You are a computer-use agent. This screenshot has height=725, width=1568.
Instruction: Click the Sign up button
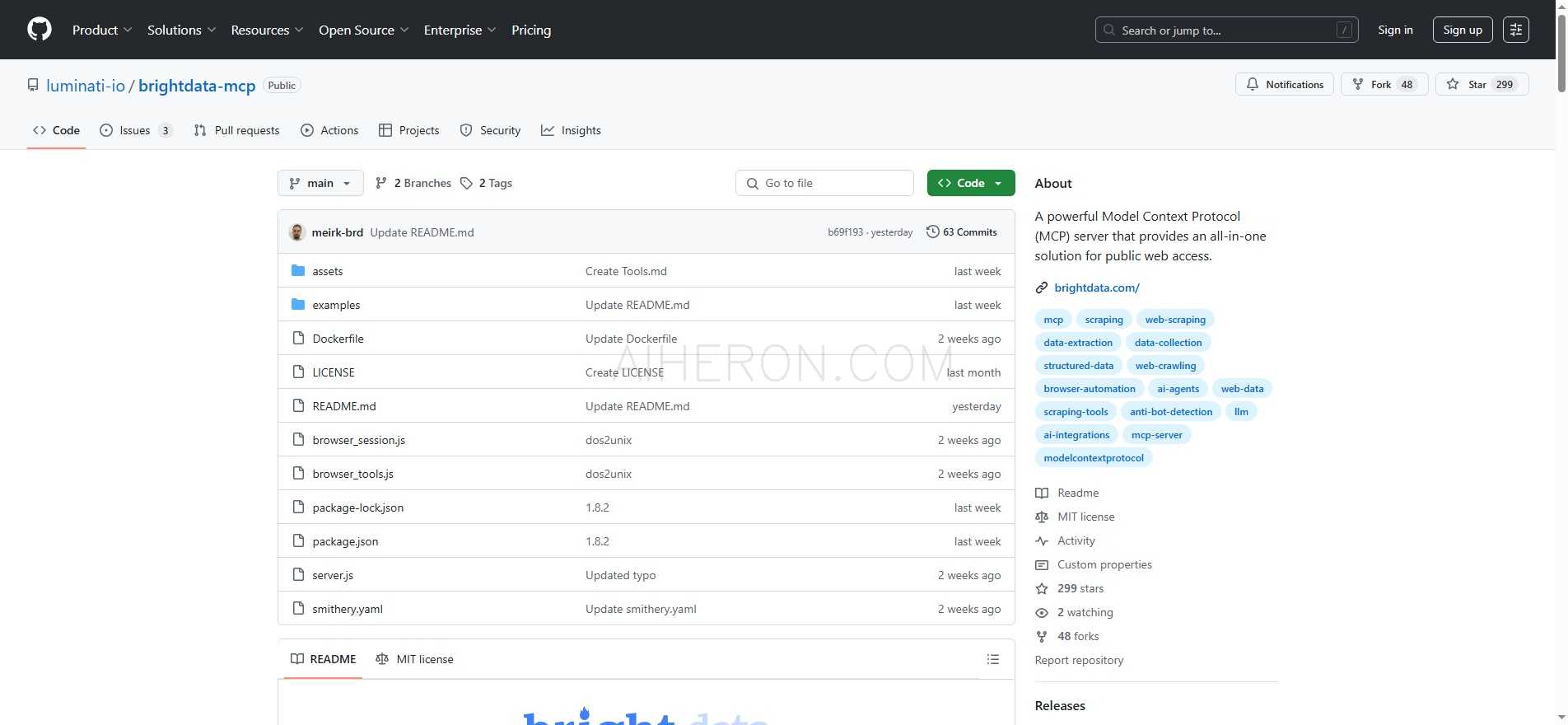pyautogui.click(x=1463, y=30)
